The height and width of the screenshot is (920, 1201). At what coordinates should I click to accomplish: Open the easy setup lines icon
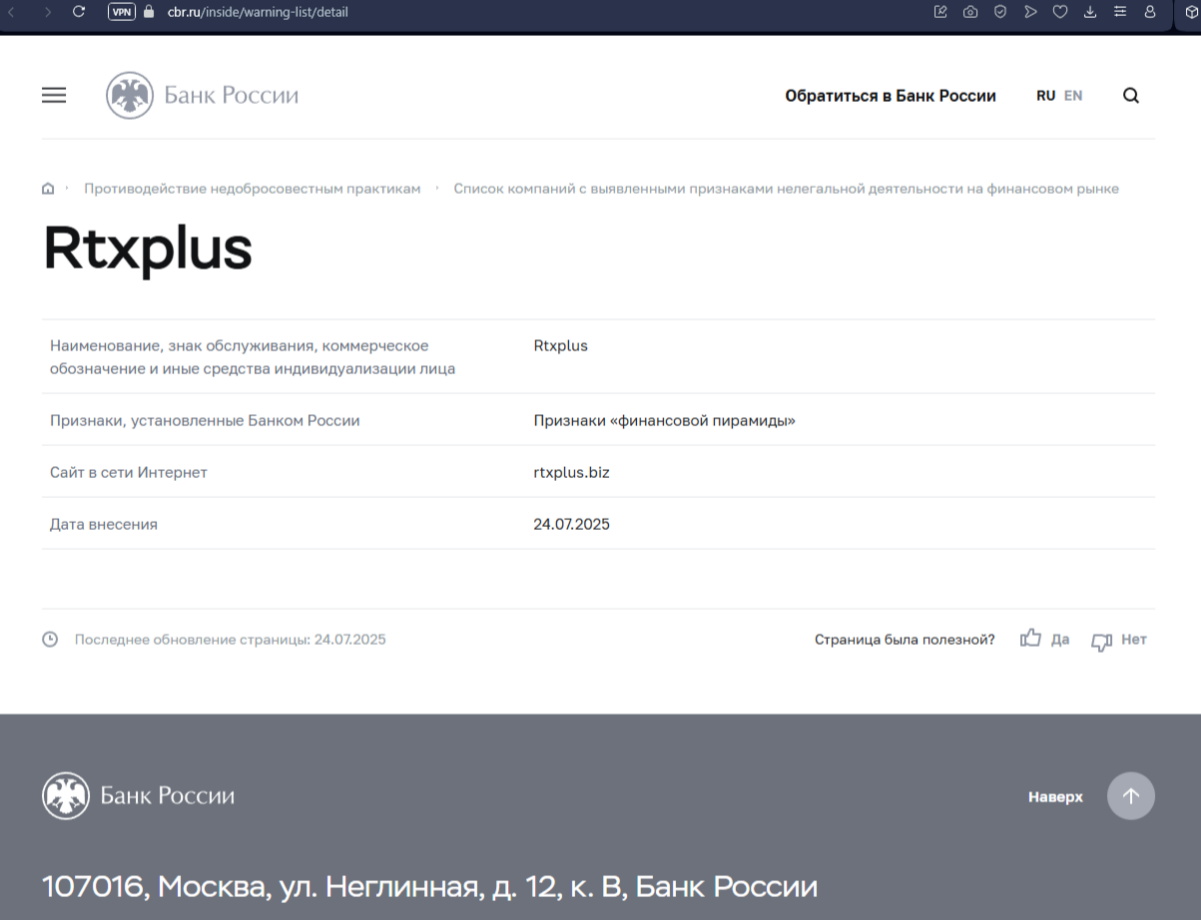click(x=1120, y=12)
